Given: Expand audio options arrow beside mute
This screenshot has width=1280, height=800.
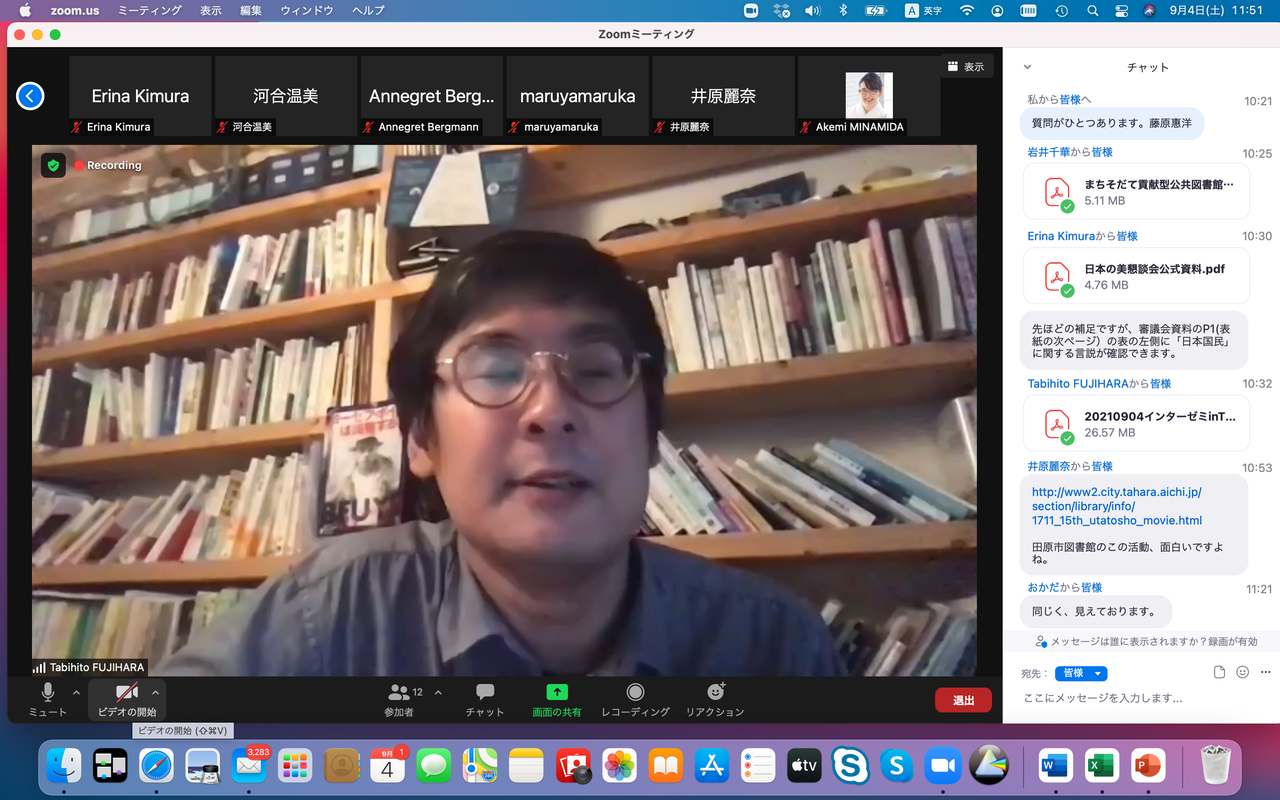Looking at the screenshot, I should coord(76,692).
